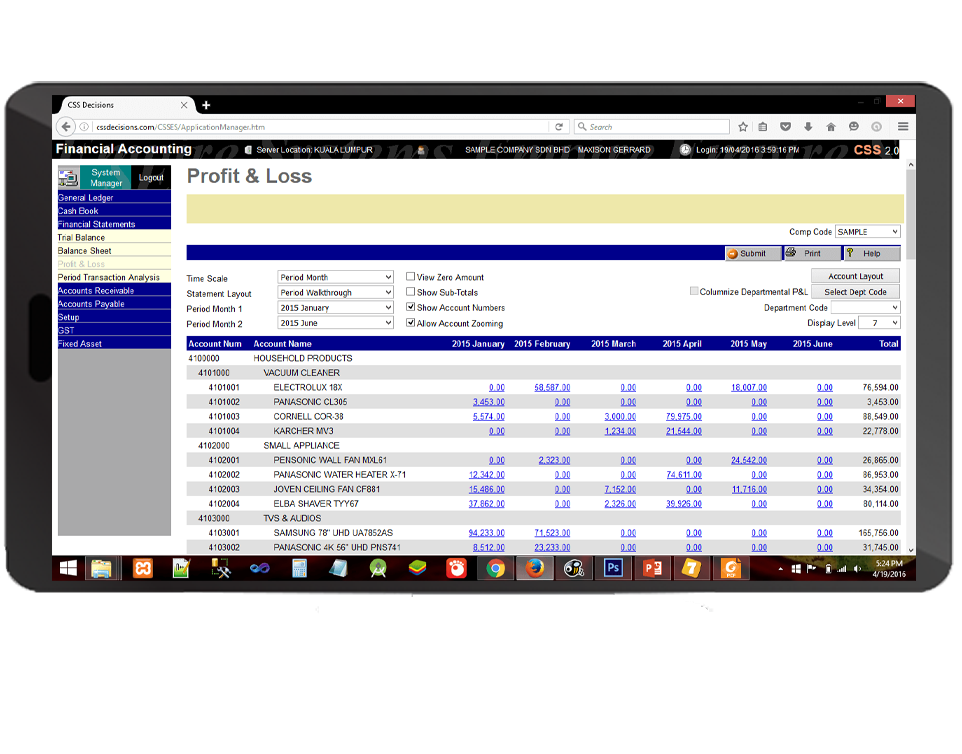
Task: Close the CSS Decisions tab
Action: (184, 106)
